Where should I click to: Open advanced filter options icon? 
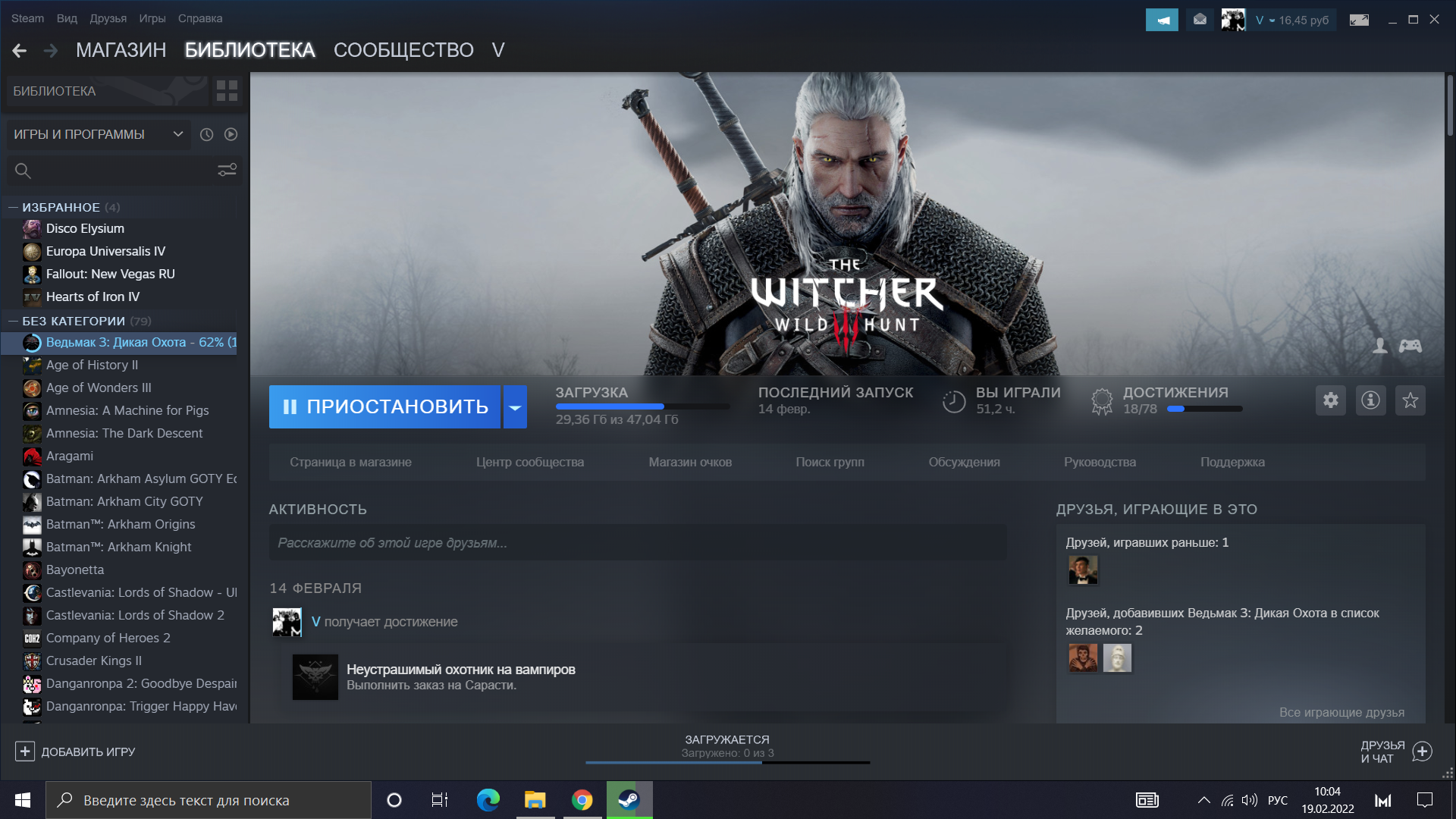click(227, 171)
